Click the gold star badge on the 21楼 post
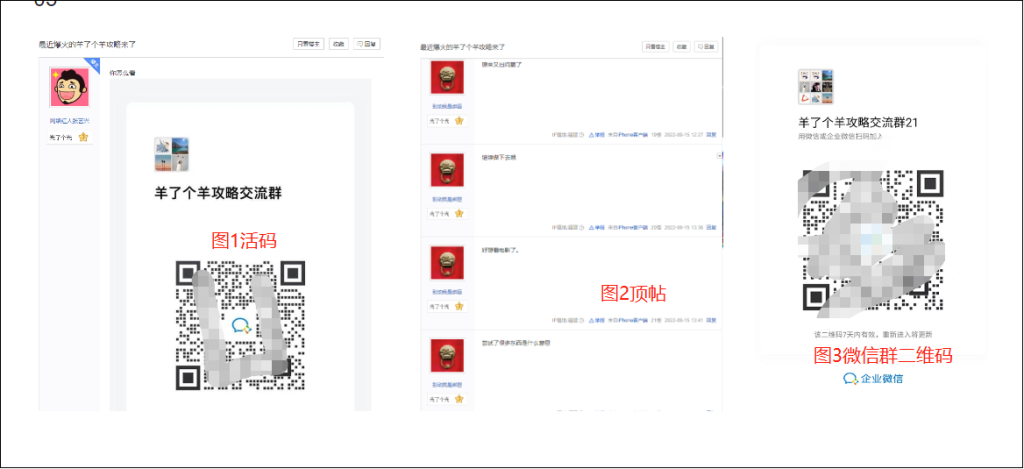This screenshot has width=1024, height=469. 459,306
